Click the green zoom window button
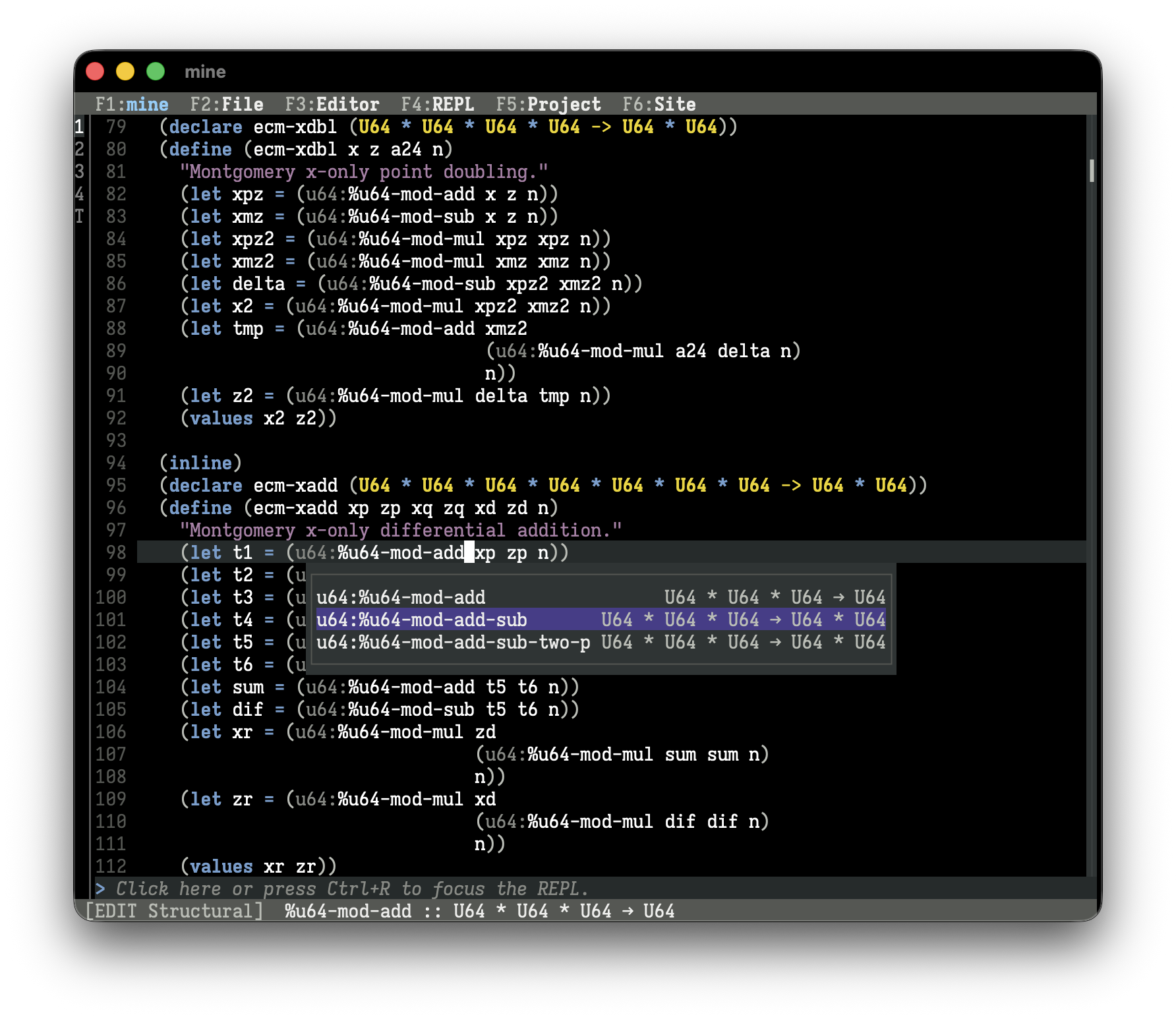The image size is (1176, 1019). [x=156, y=71]
